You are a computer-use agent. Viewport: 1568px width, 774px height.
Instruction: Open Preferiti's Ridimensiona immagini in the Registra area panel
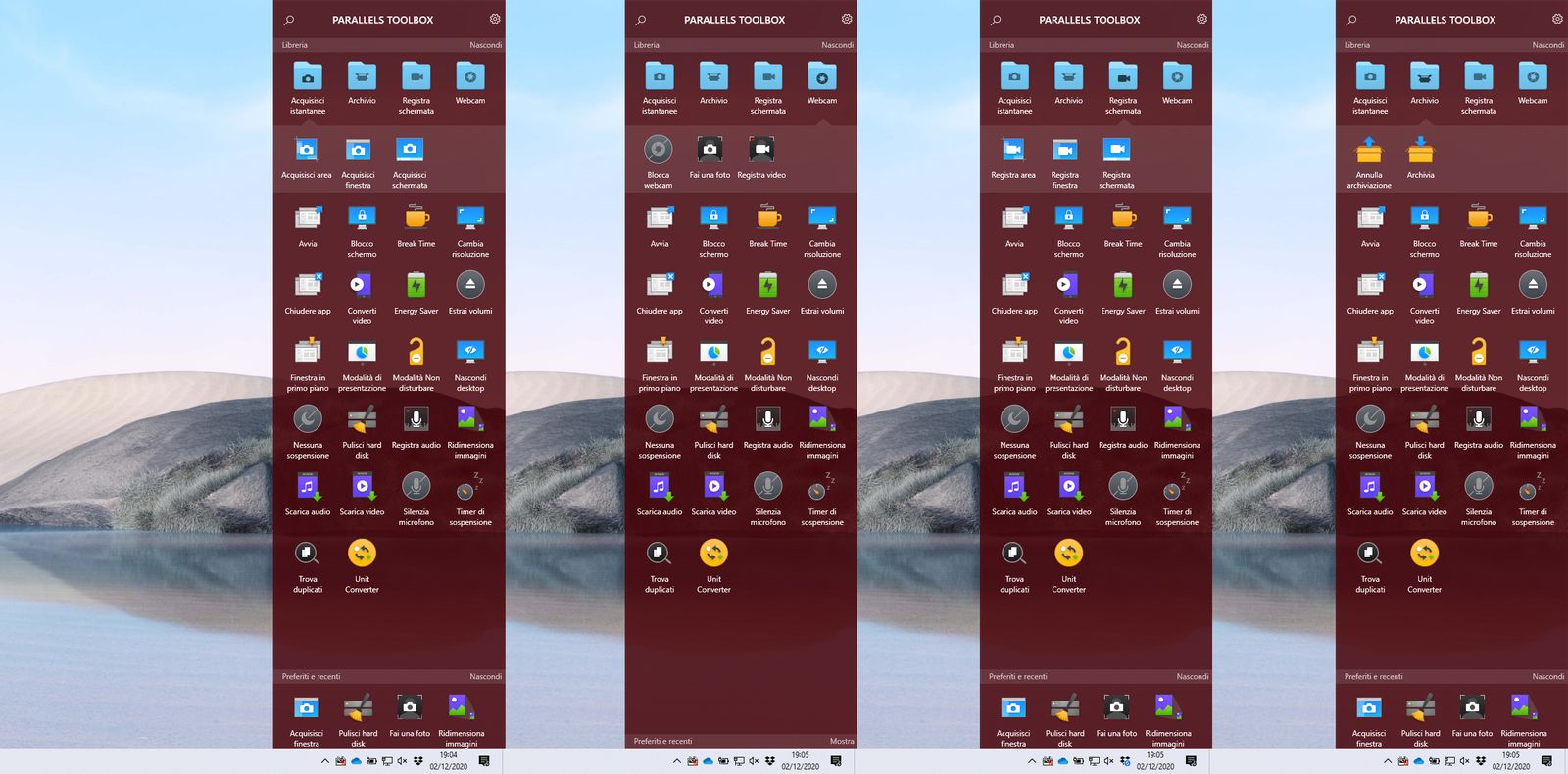tap(1168, 720)
